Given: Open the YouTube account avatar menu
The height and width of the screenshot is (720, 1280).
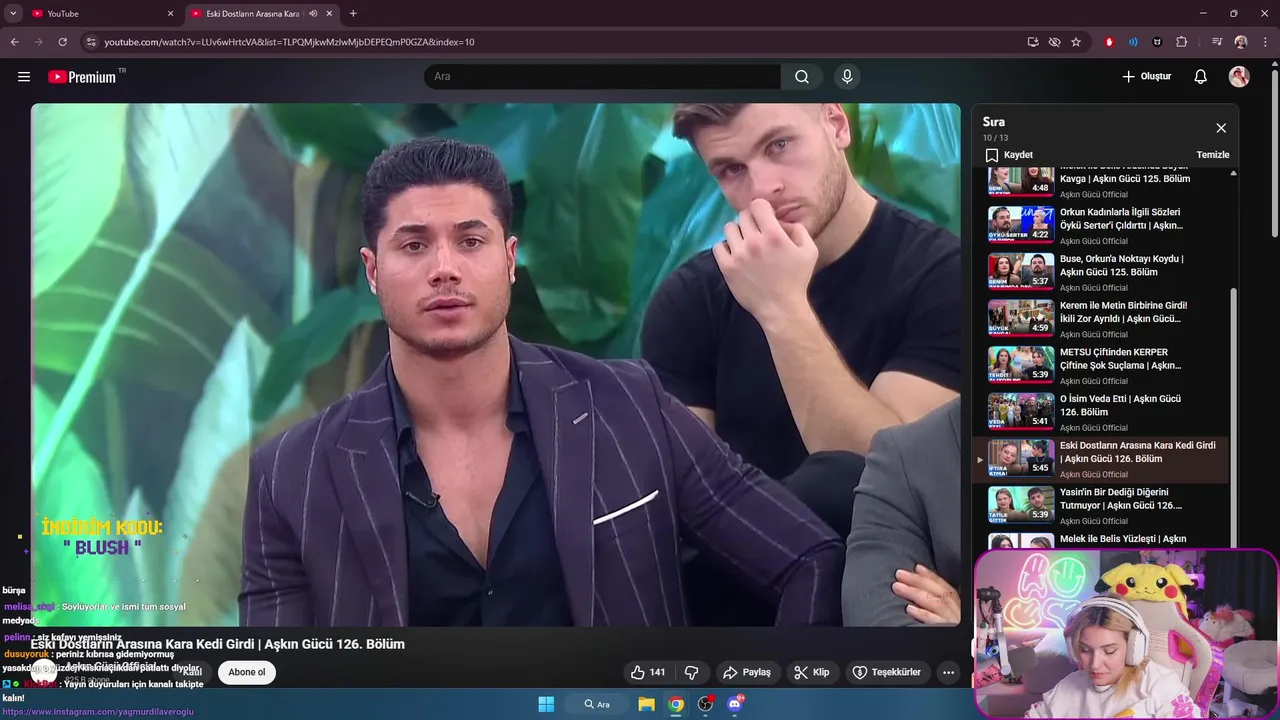Looking at the screenshot, I should point(1239,77).
